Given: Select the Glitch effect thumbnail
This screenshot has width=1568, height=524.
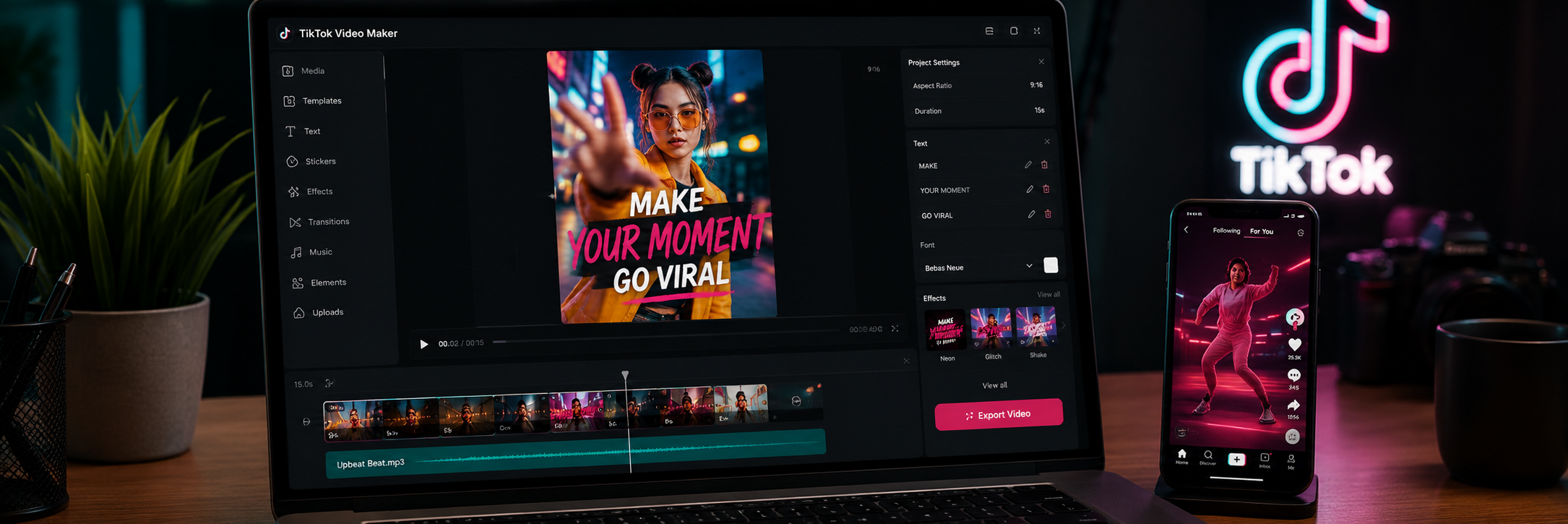Looking at the screenshot, I should (991, 327).
